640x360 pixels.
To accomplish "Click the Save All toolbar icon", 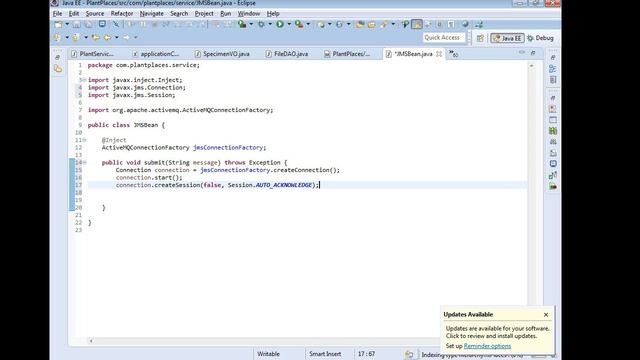I will click(x=89, y=24).
